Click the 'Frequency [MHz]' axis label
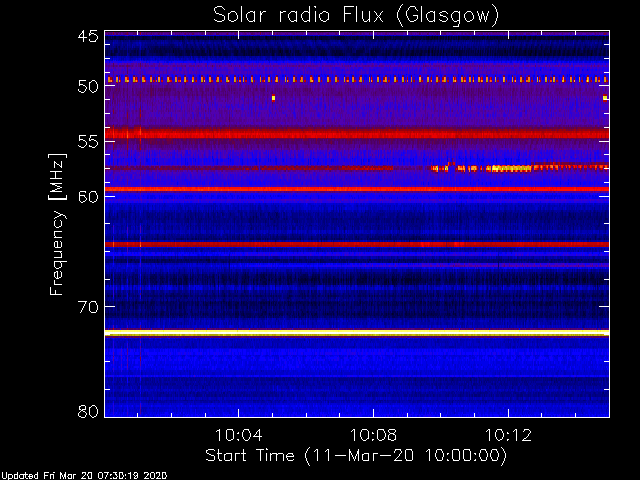 click(57, 224)
